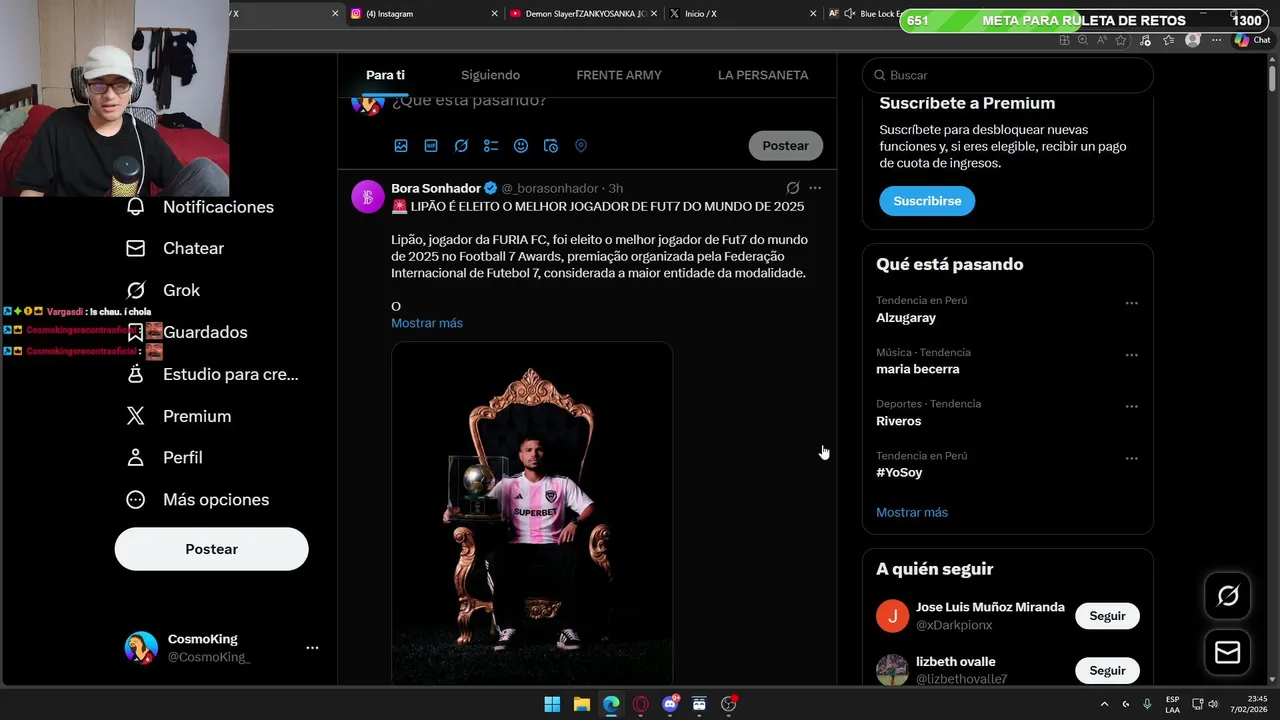Close the Instagram browser tab

(494, 14)
